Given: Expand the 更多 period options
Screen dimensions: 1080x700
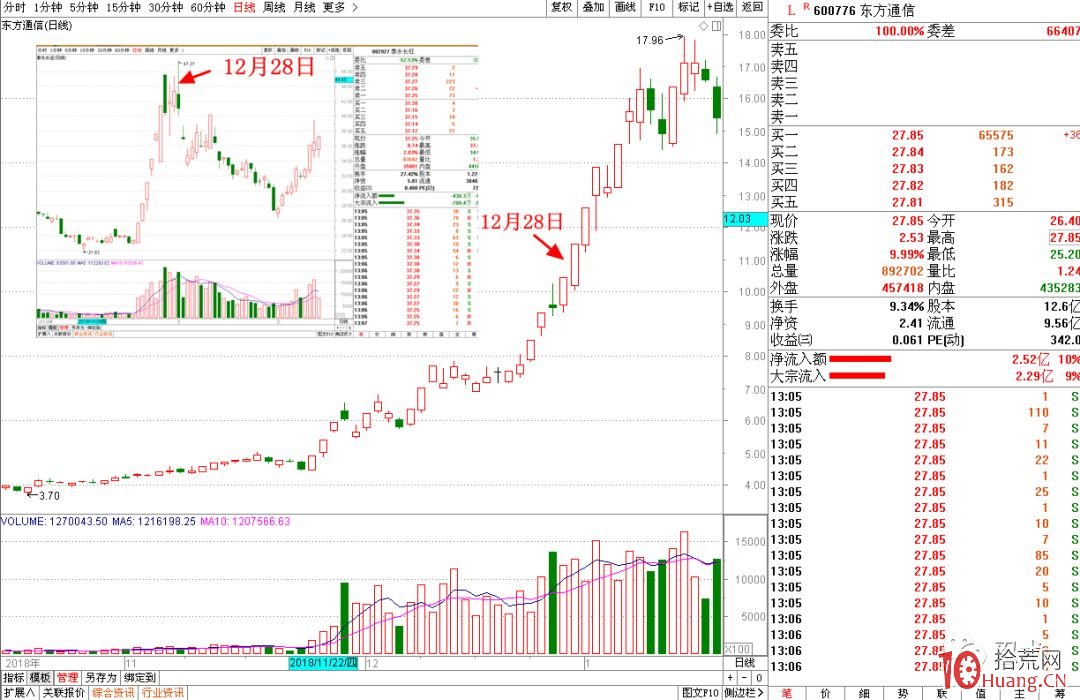Looking at the screenshot, I should (340, 8).
